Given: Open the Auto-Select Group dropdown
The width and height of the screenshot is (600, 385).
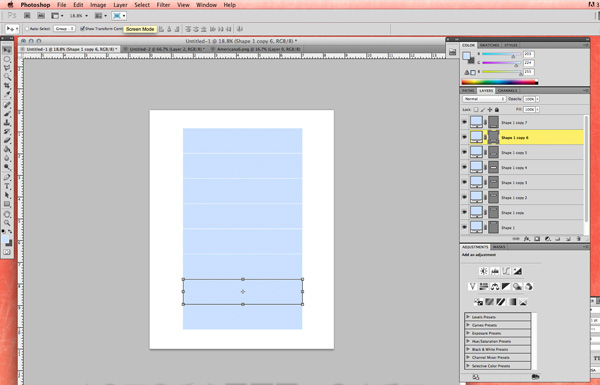Looking at the screenshot, I should (64, 29).
